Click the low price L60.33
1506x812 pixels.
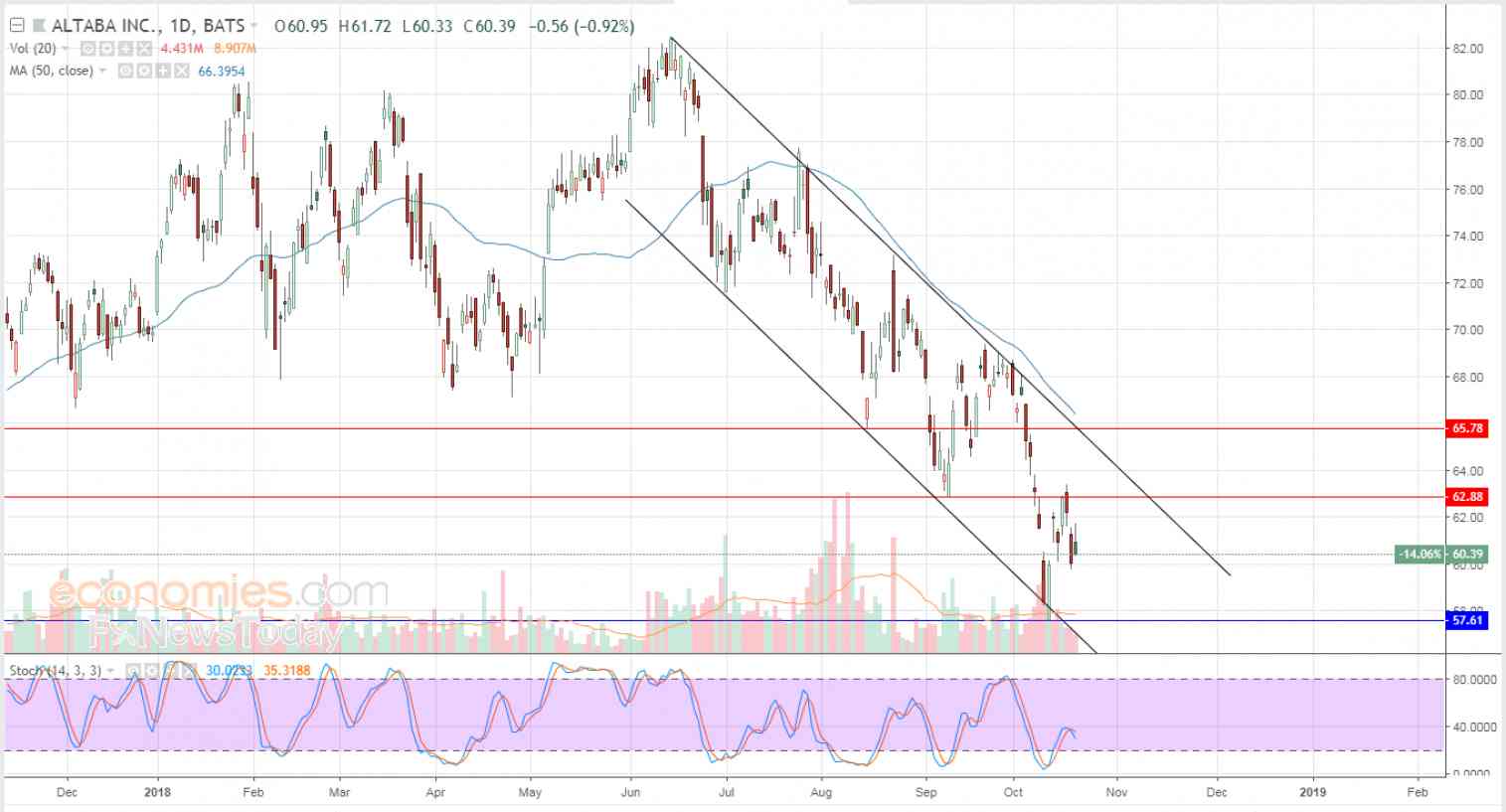click(426, 26)
